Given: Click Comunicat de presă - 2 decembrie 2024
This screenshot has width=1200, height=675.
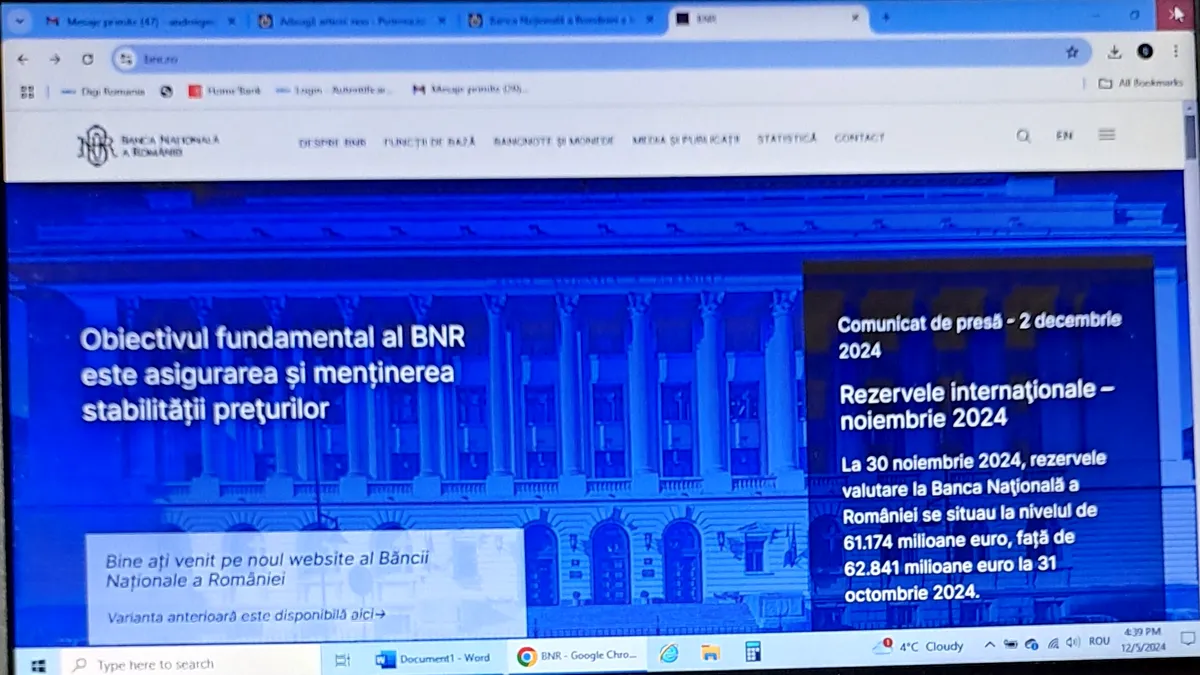Looking at the screenshot, I should (979, 336).
